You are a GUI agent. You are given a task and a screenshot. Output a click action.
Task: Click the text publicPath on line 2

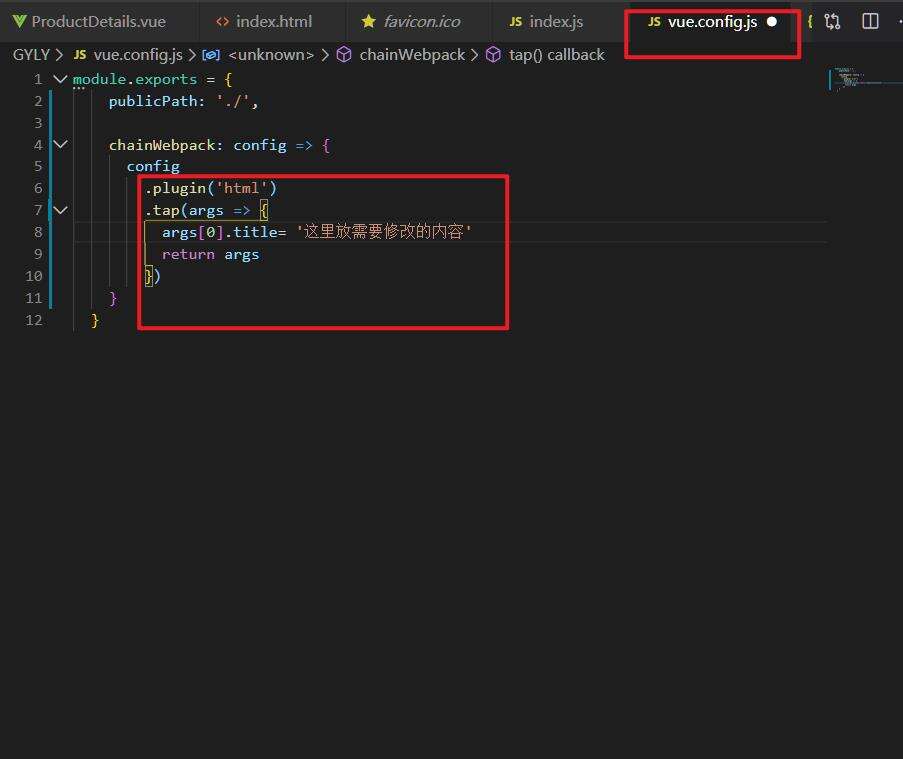[152, 101]
